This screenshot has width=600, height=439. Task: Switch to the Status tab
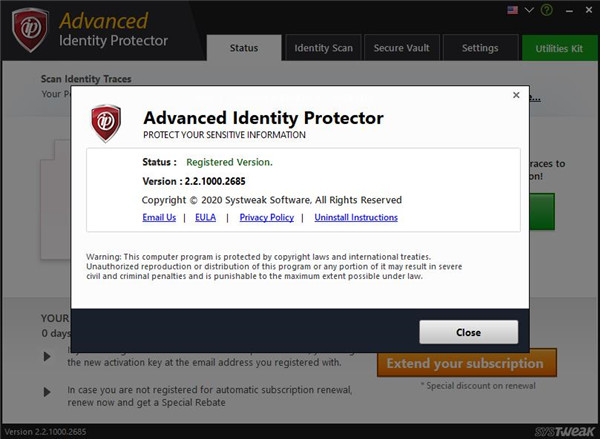(243, 48)
